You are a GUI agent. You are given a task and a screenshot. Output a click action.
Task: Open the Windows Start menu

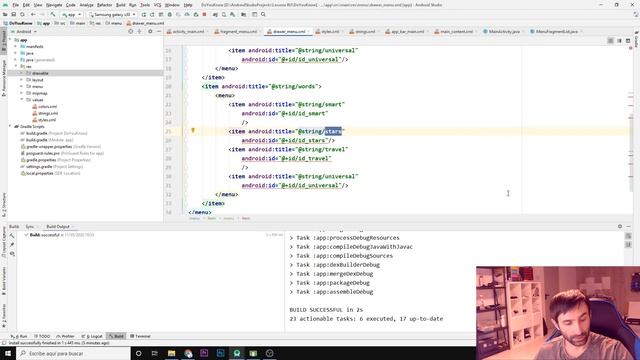pyautogui.click(x=8, y=353)
